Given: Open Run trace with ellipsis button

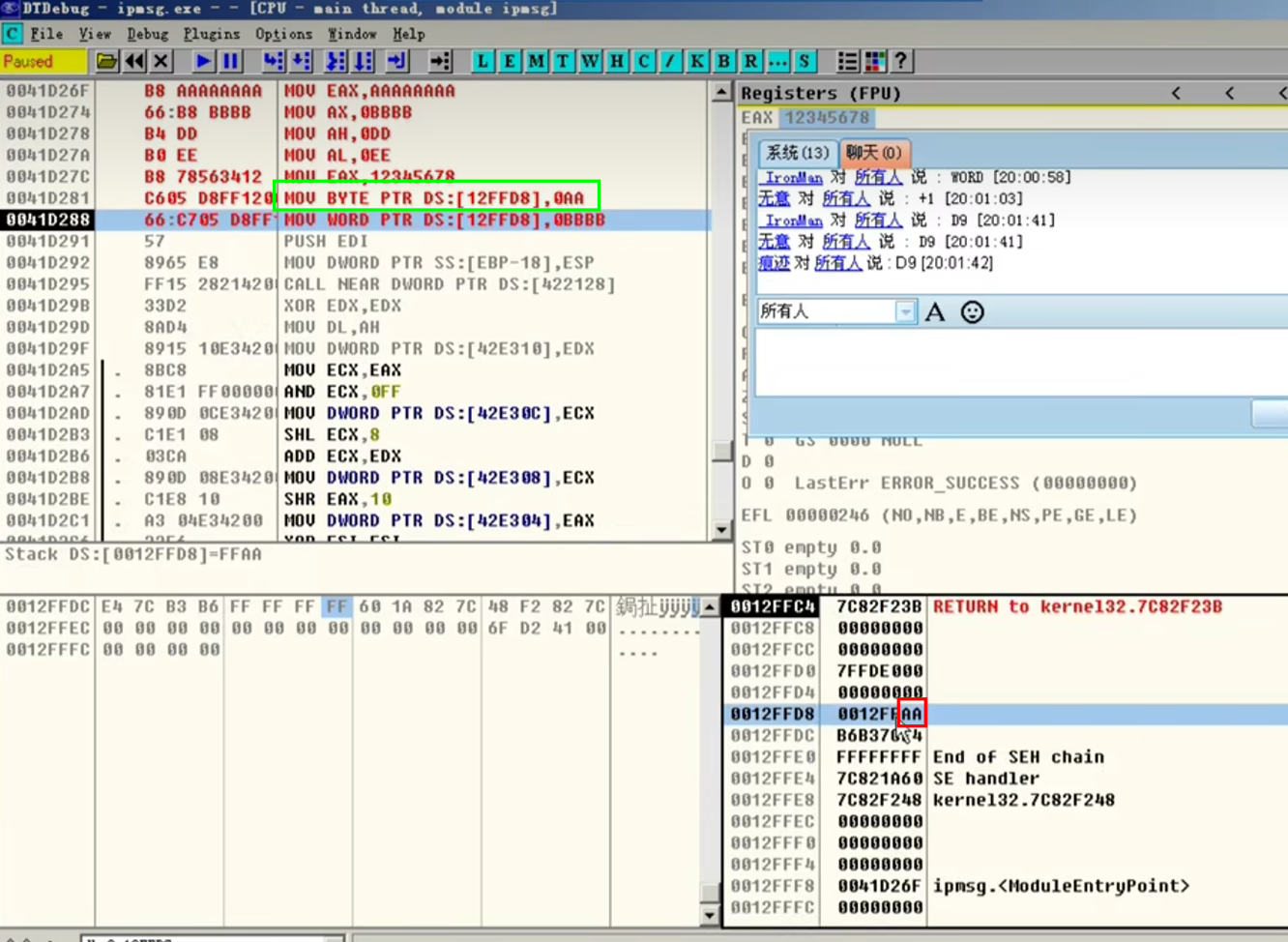Looking at the screenshot, I should pos(777,61).
